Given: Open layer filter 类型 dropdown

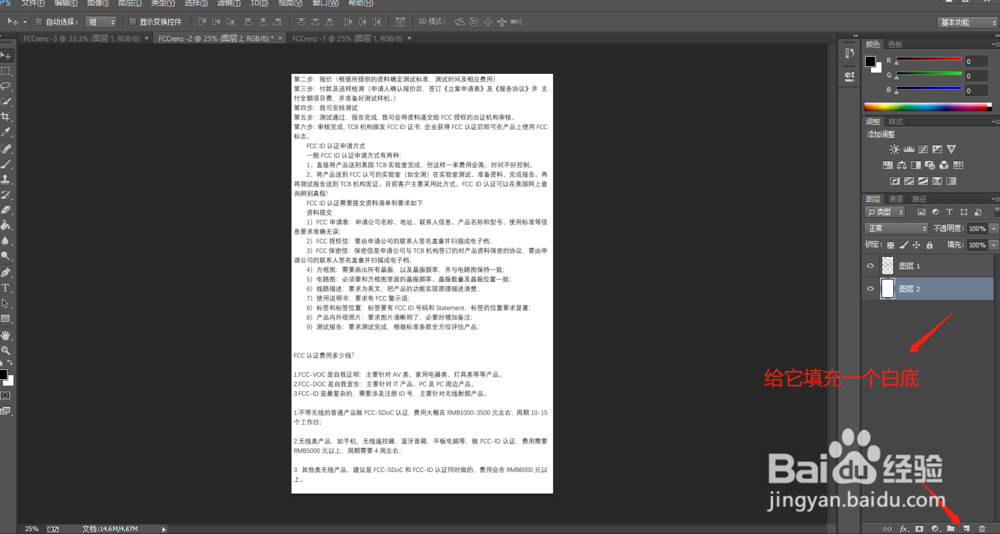Looking at the screenshot, I should [885, 212].
